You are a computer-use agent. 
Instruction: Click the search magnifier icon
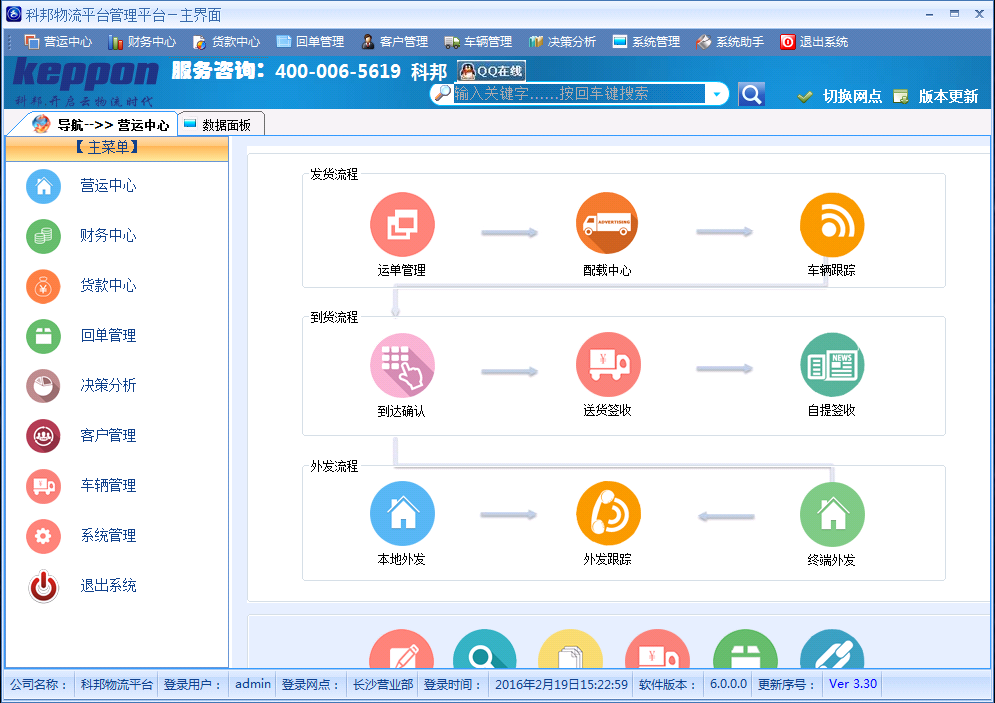click(x=751, y=92)
